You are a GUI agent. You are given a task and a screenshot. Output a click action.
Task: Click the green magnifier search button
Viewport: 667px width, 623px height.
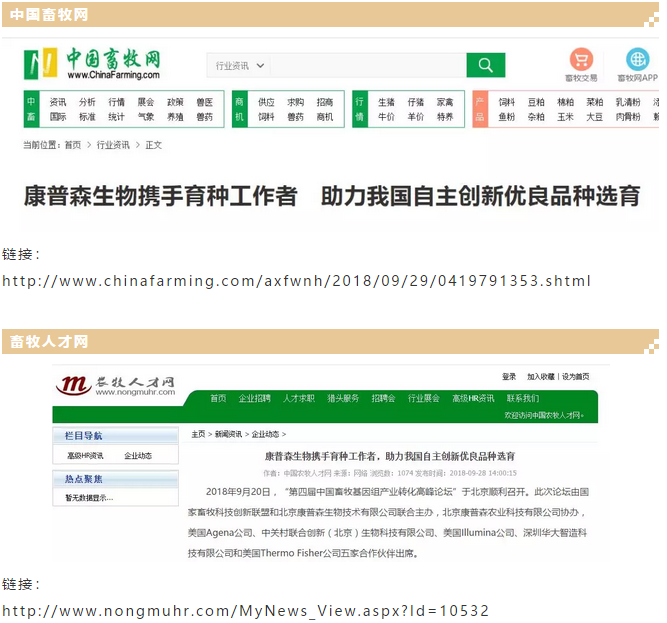click(x=485, y=65)
